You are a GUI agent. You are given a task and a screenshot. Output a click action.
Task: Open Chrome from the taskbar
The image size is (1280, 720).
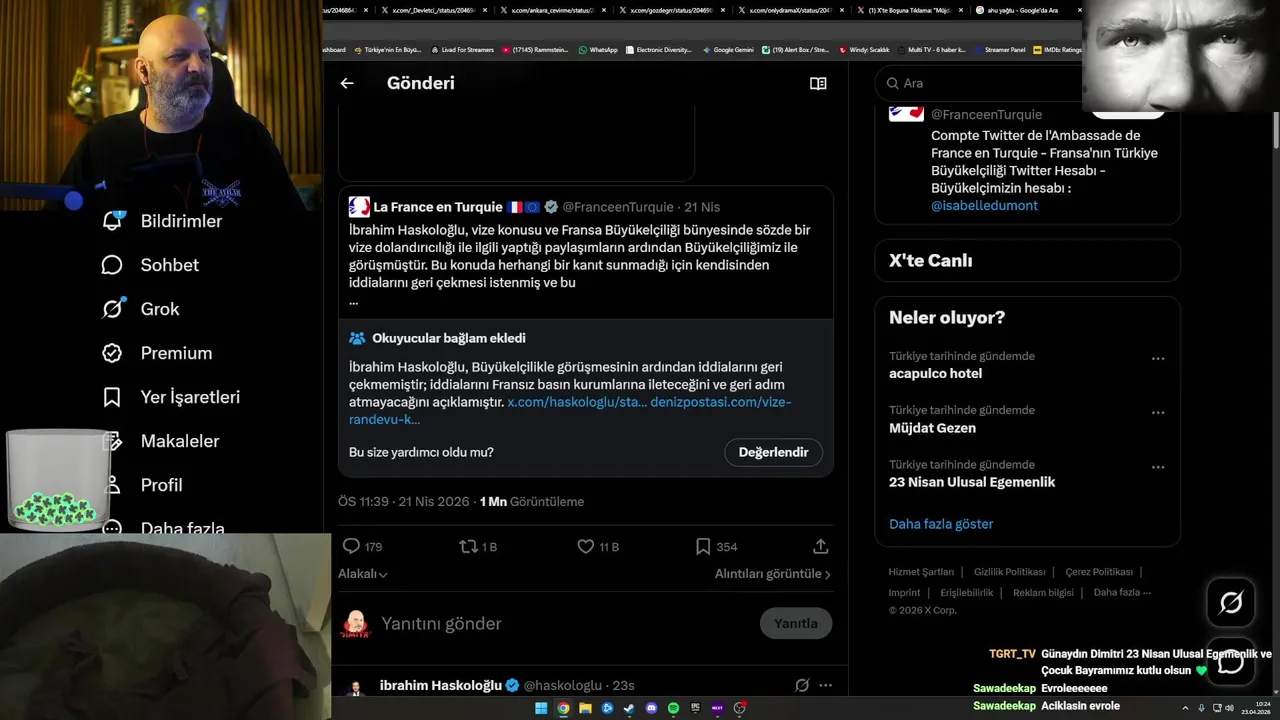click(x=563, y=708)
